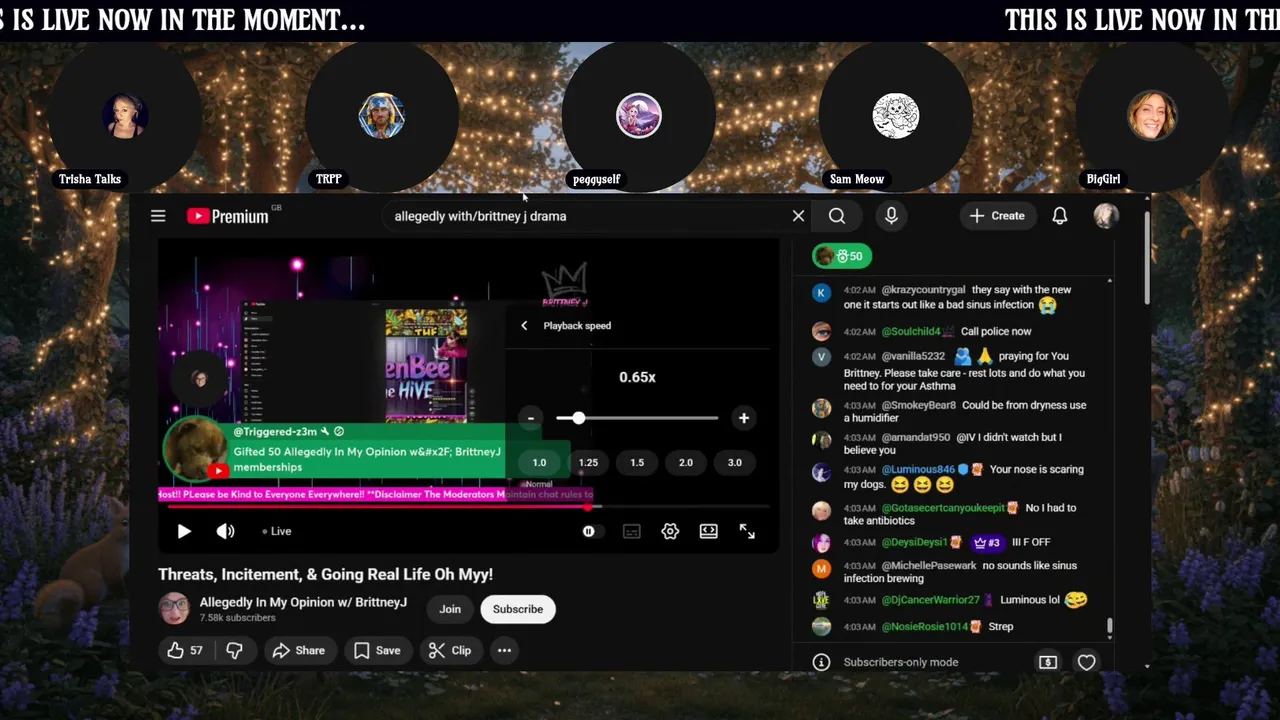Open more actions three-dot menu
Viewport: 1280px width, 720px height.
pos(504,650)
